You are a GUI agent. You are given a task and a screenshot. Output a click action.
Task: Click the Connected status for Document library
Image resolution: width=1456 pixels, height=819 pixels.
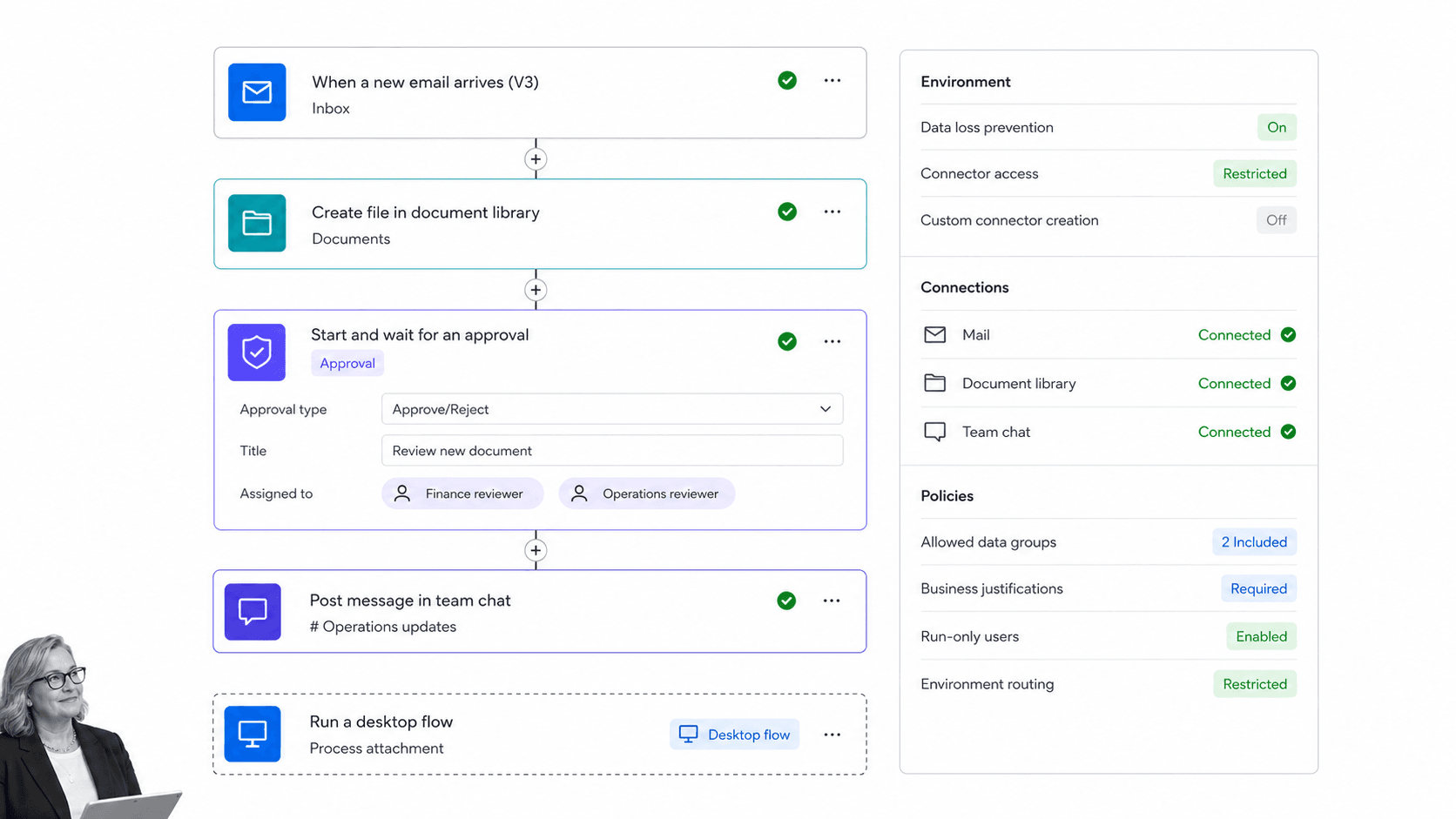(x=1234, y=383)
